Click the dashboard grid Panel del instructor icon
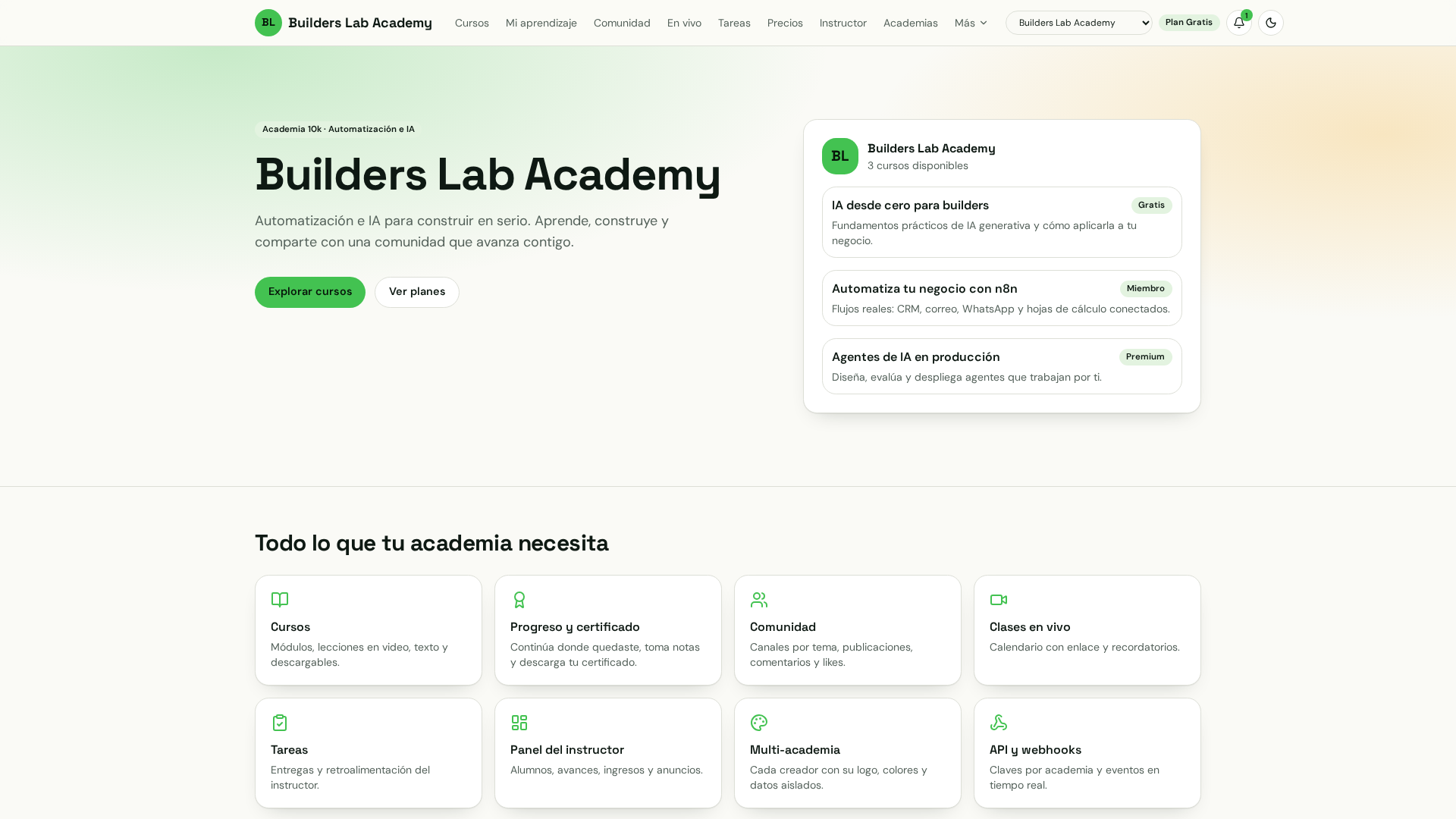 point(519,723)
